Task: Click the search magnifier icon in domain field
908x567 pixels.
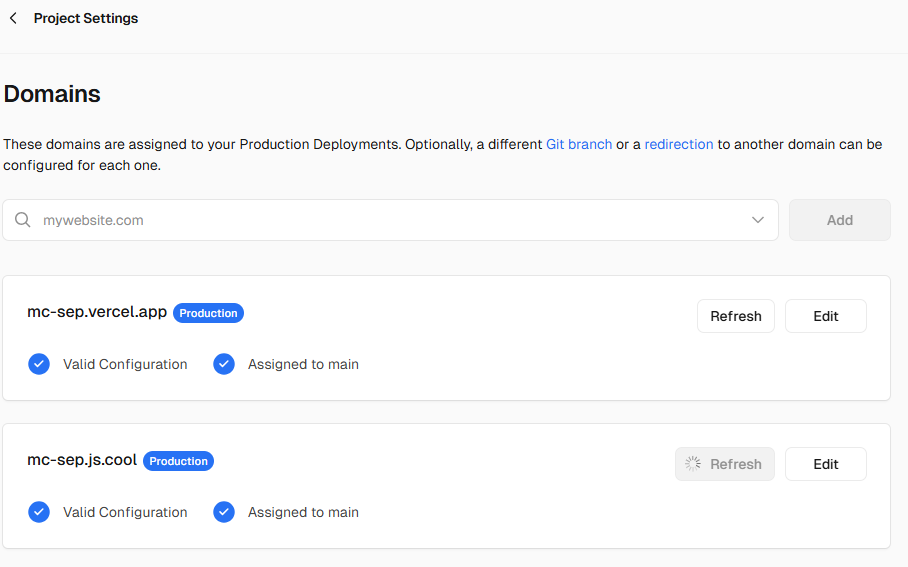Action: click(23, 220)
